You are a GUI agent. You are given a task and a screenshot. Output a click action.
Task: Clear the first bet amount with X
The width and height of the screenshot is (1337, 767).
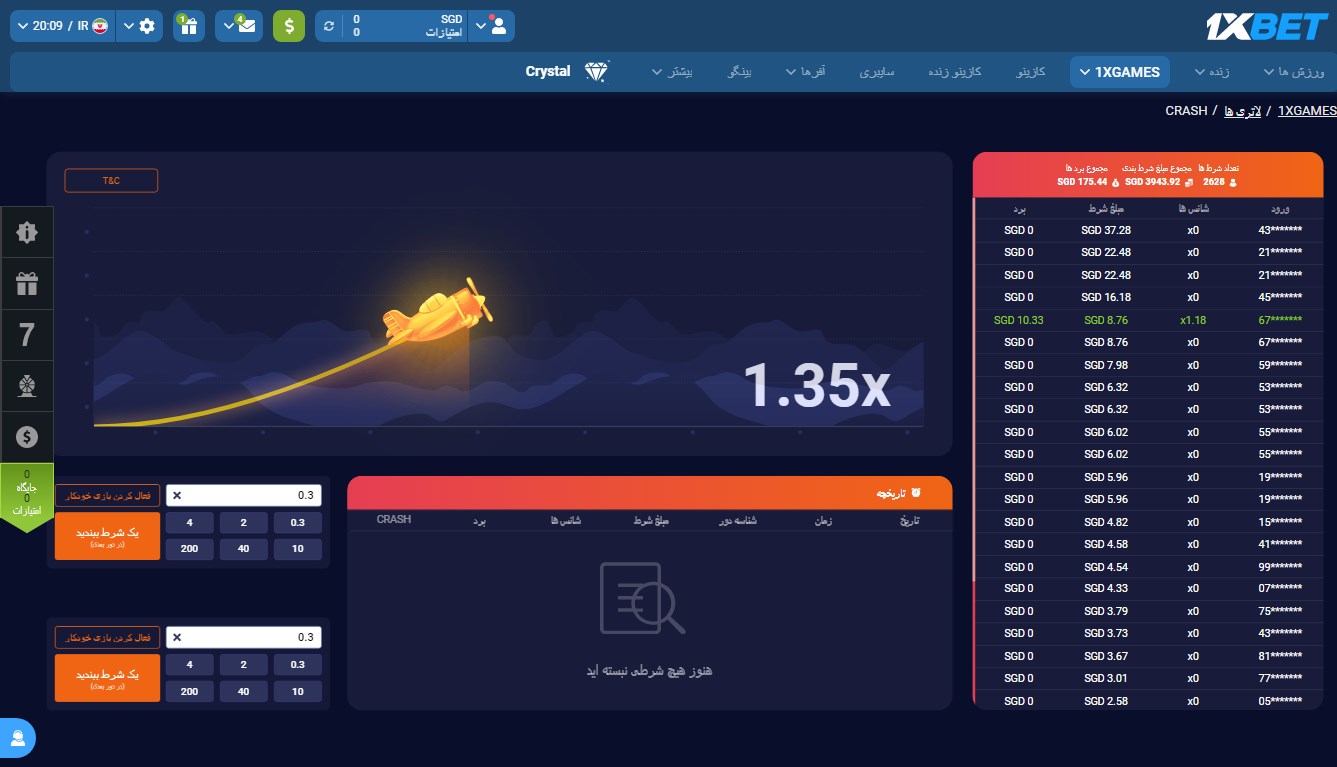coord(177,495)
